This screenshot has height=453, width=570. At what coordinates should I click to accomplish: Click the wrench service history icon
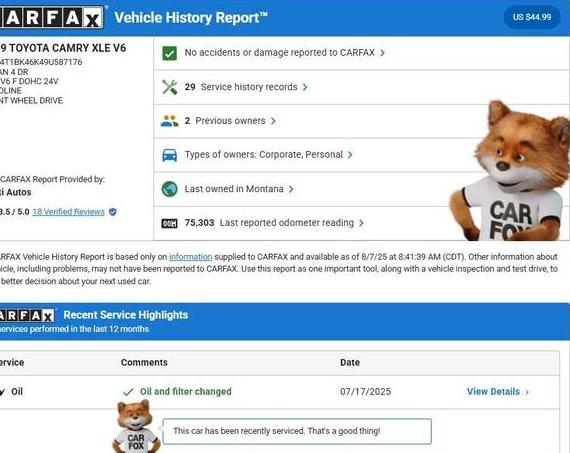click(169, 87)
